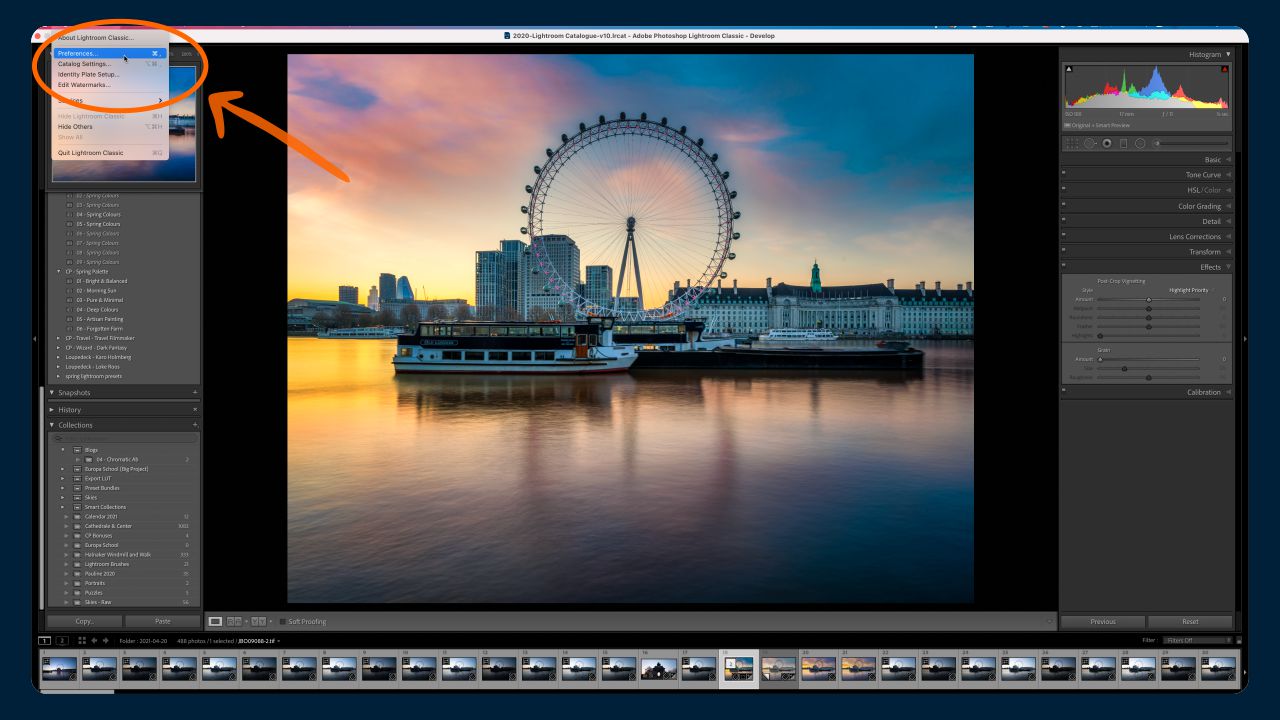The width and height of the screenshot is (1280, 720).
Task: Expand the Basic panel
Action: coord(1228,159)
